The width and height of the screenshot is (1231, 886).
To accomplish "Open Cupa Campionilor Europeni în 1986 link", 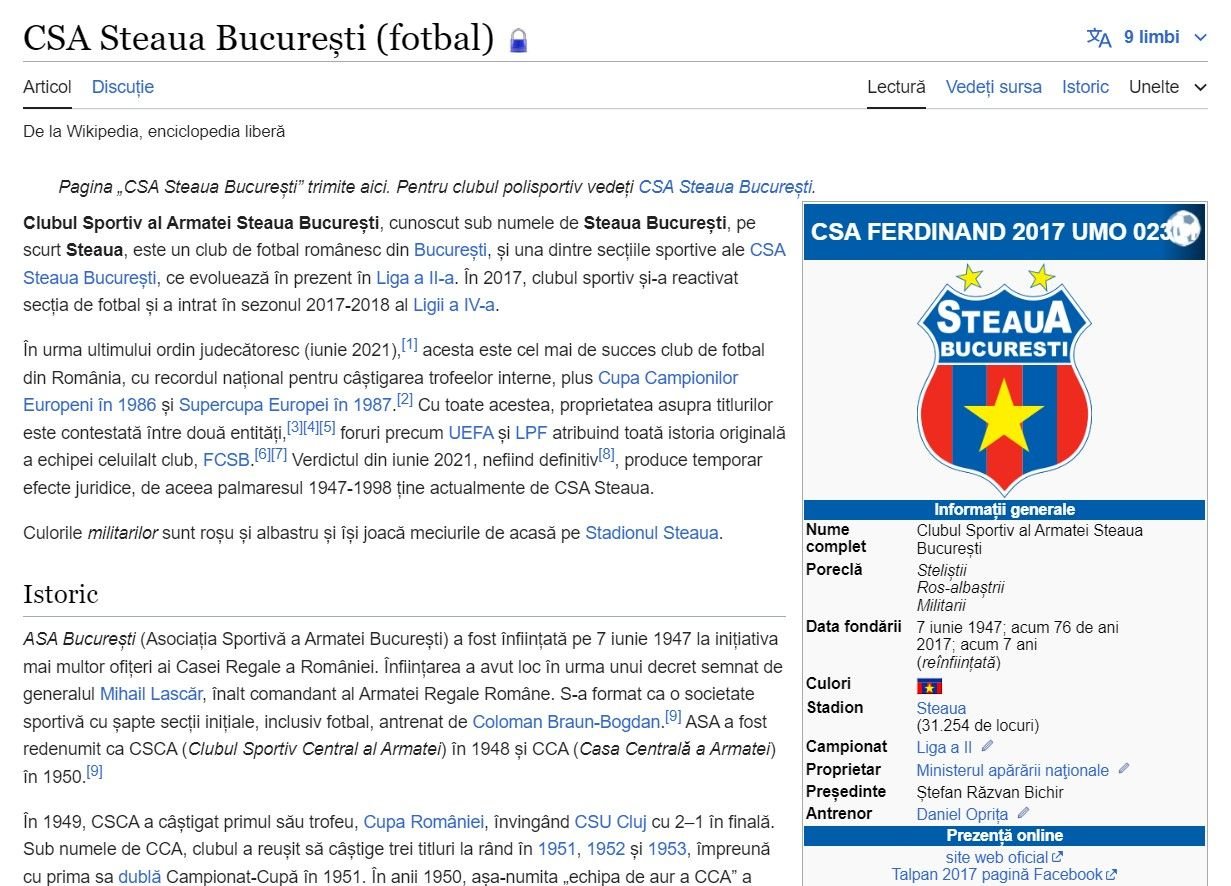I will click(x=380, y=391).
